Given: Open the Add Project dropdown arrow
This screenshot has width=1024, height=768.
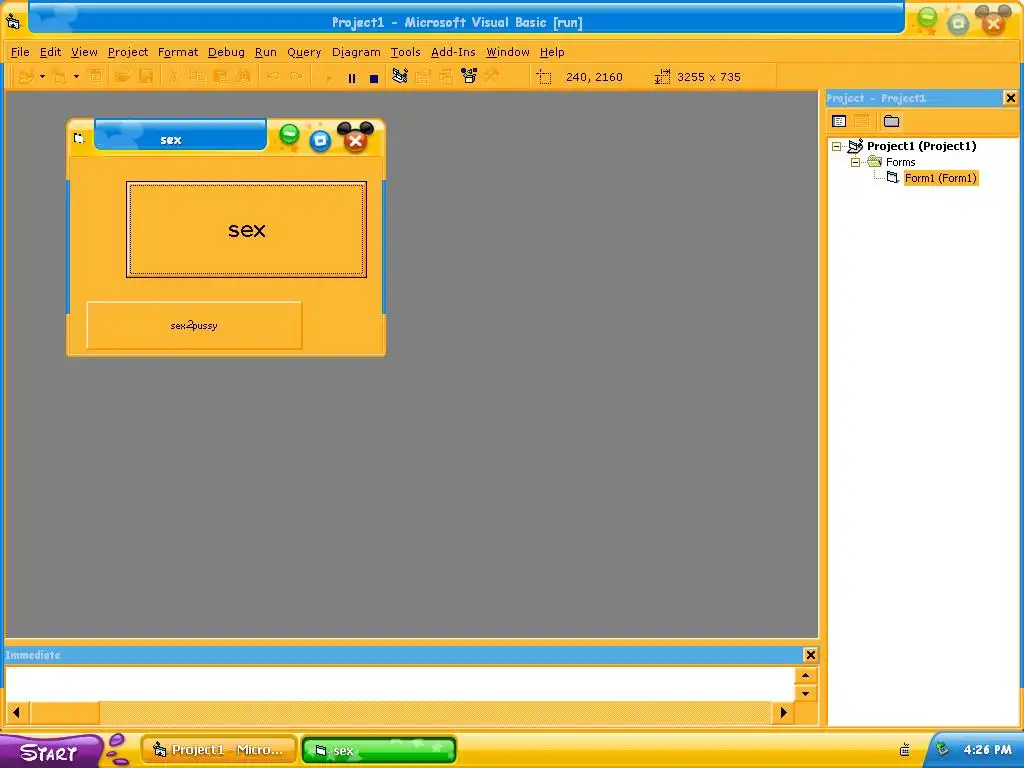Looking at the screenshot, I should (42, 76).
